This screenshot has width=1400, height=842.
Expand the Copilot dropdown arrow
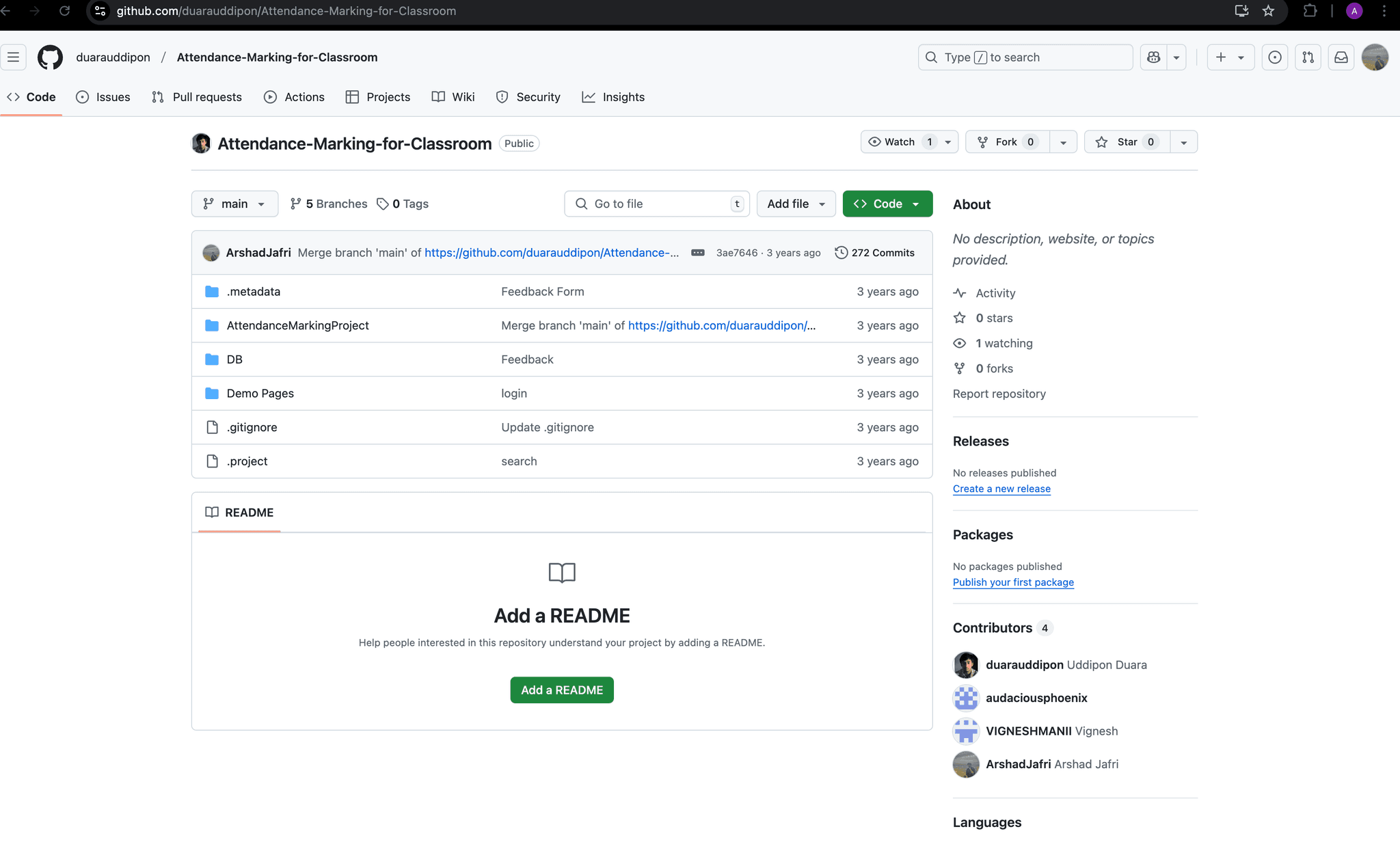[1176, 57]
